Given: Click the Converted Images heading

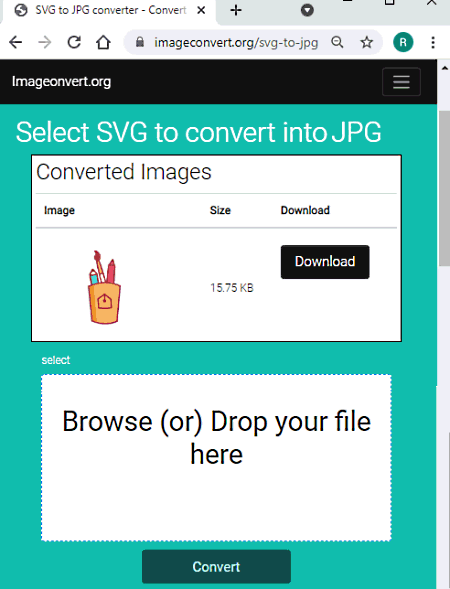Looking at the screenshot, I should coord(124,172).
